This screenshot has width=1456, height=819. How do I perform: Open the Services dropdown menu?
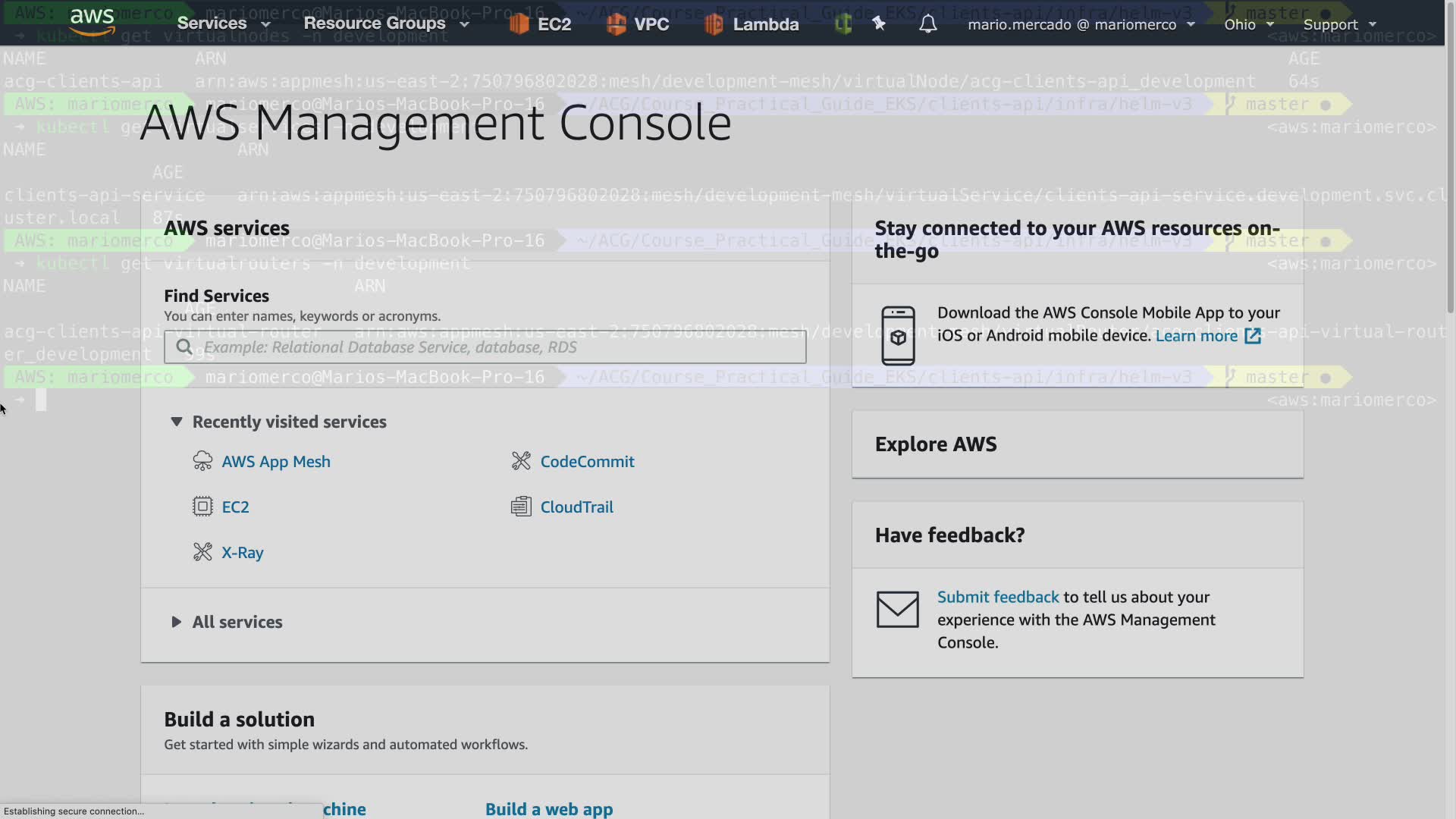click(223, 24)
